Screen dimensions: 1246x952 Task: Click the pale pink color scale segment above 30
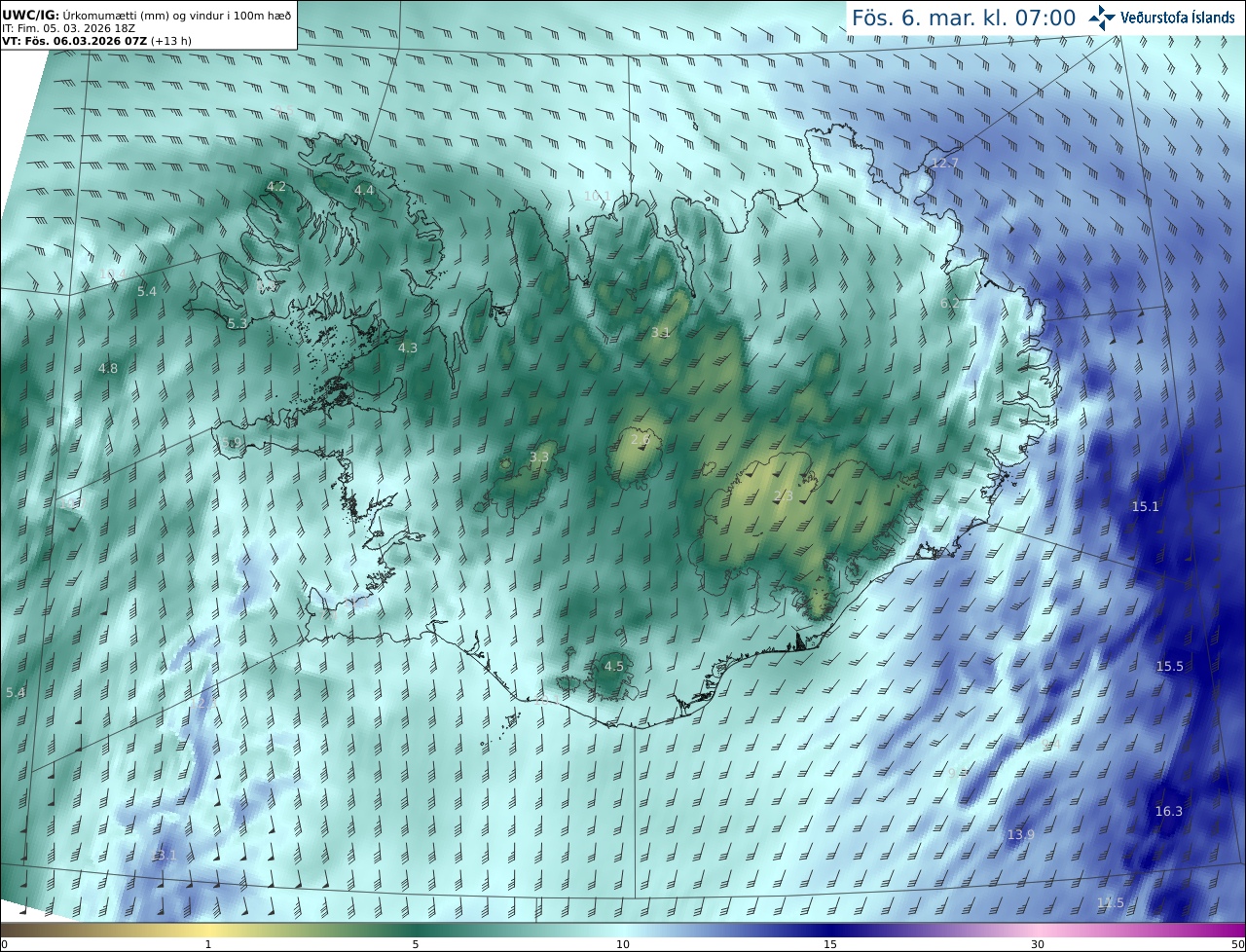(x=1038, y=930)
